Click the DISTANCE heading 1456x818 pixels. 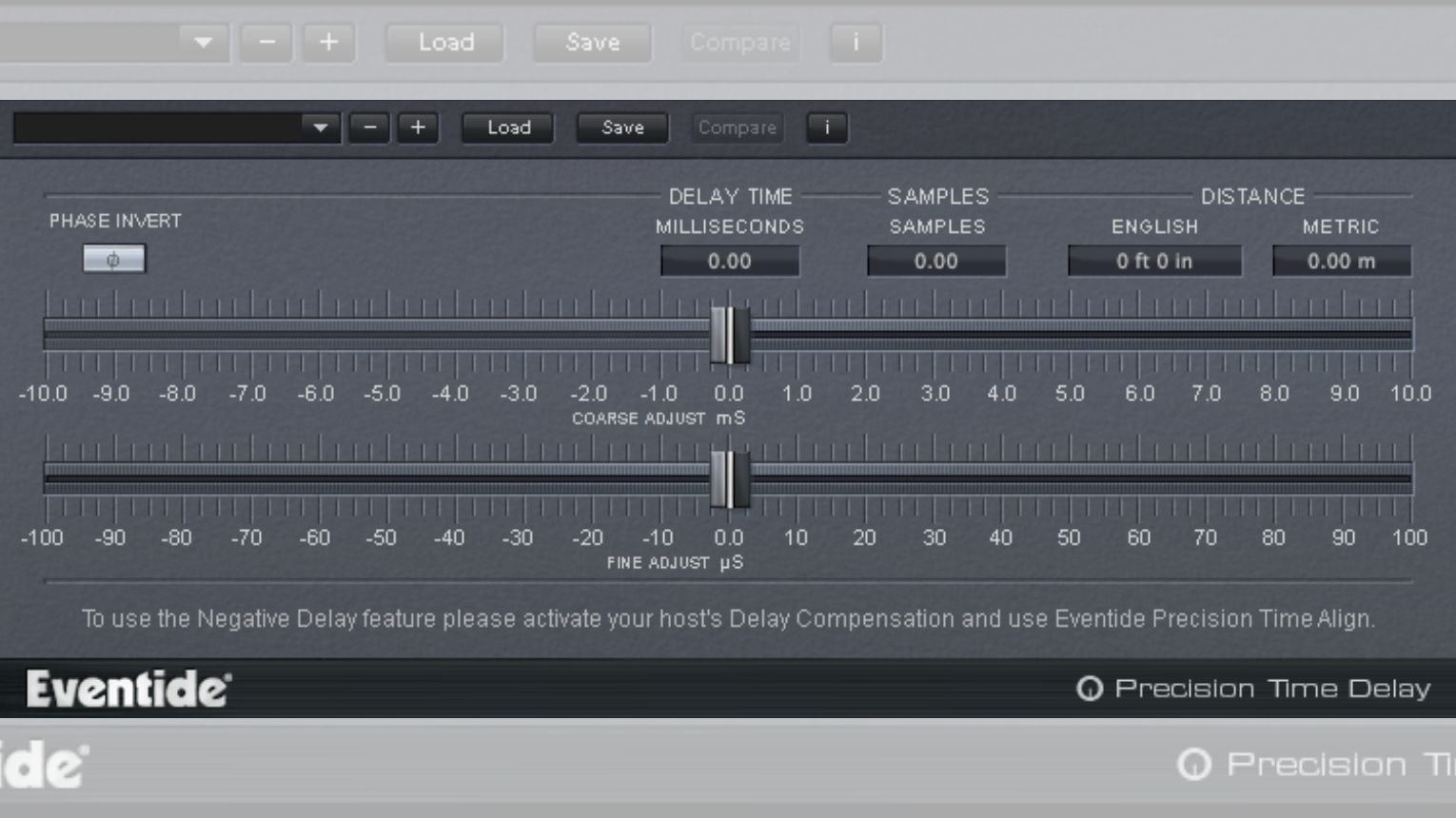pos(1252,197)
